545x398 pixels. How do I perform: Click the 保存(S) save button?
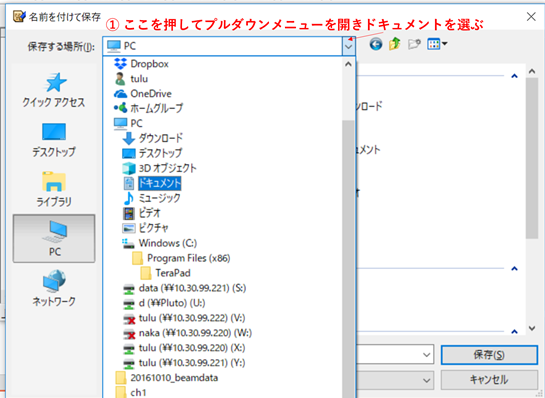[x=489, y=355]
